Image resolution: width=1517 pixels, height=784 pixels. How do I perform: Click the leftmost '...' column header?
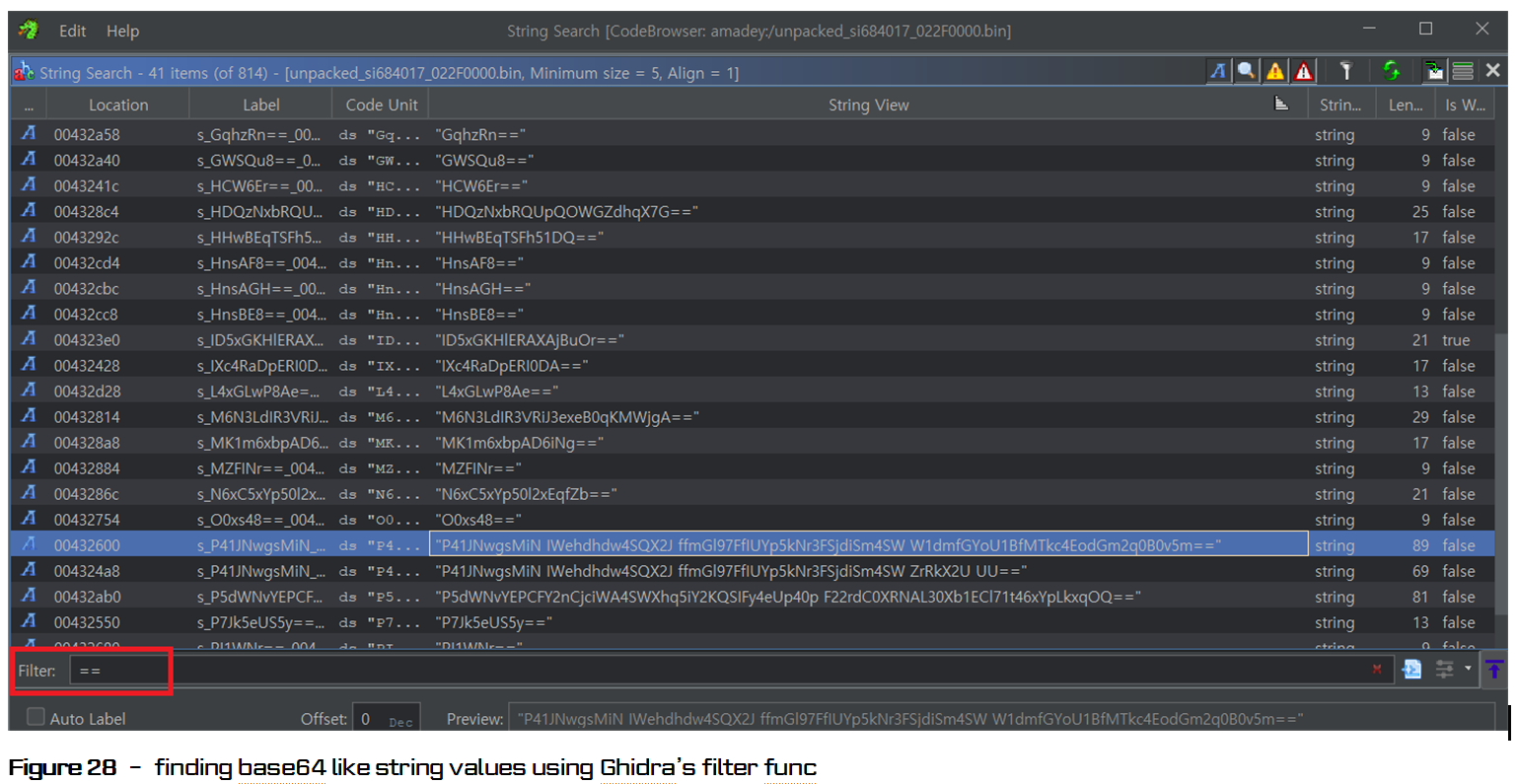point(29,105)
